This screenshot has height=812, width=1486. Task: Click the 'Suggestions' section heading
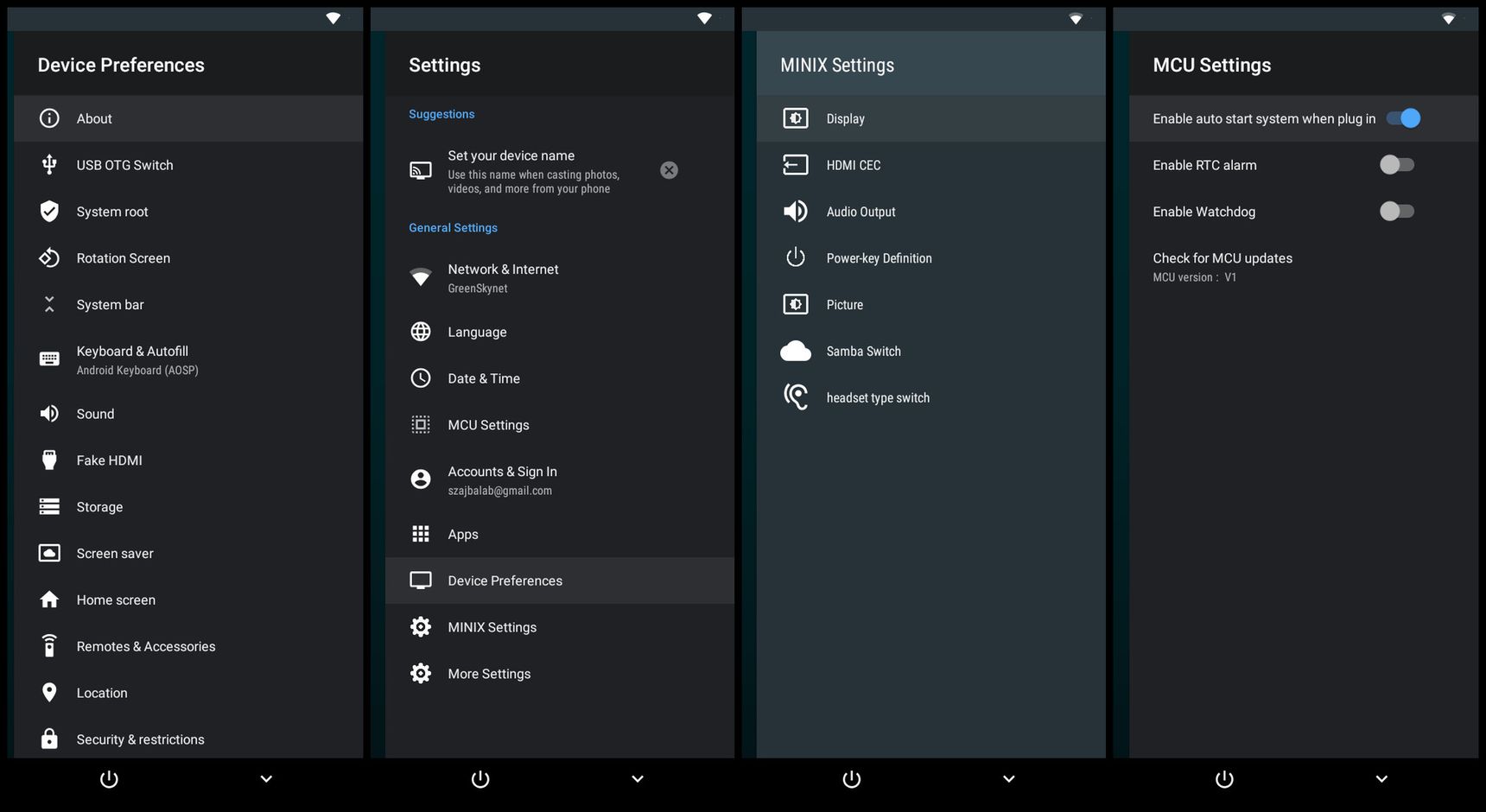(441, 114)
